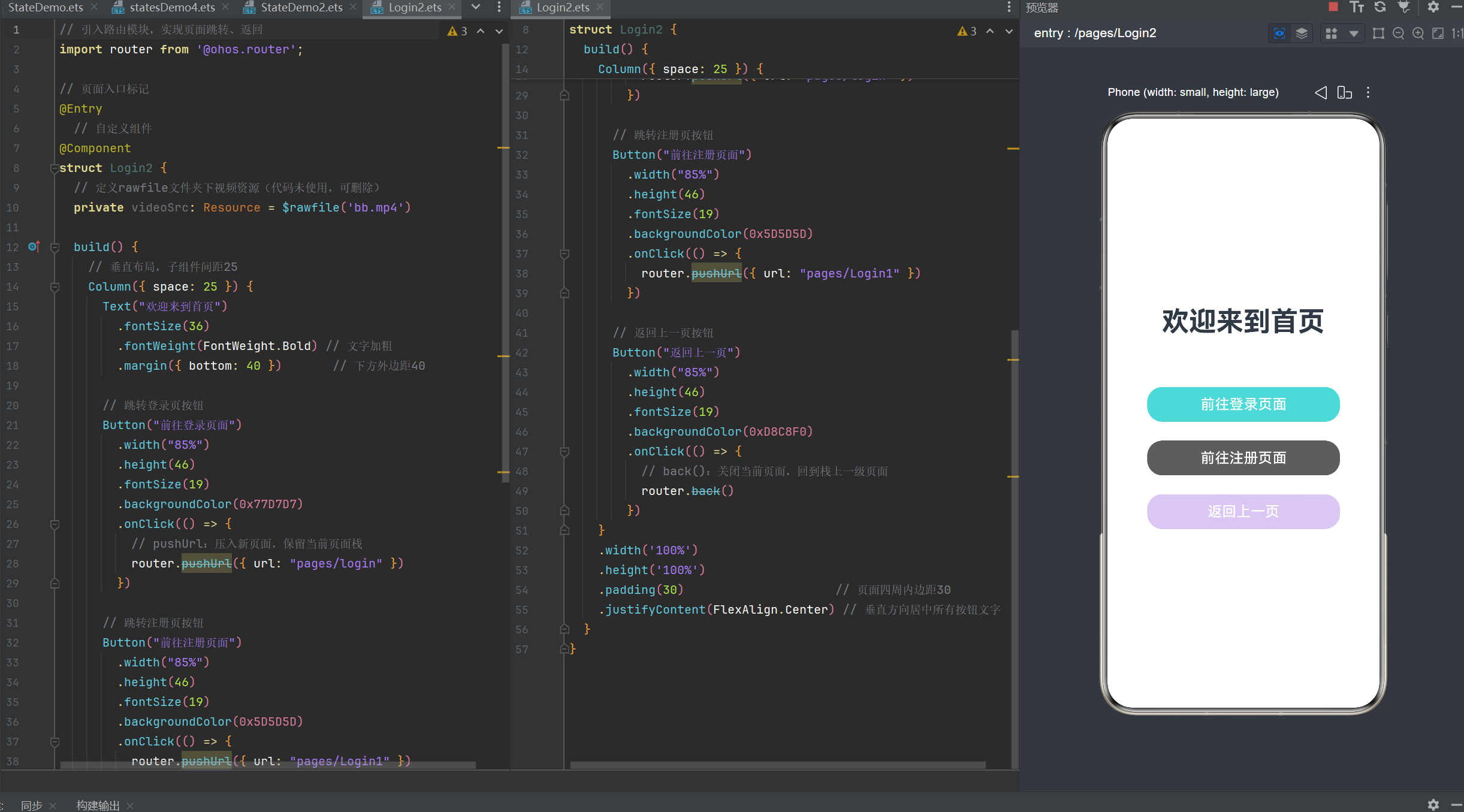Go to previous highlighted problem in left editor
This screenshot has height=812, width=1464.
(x=481, y=31)
